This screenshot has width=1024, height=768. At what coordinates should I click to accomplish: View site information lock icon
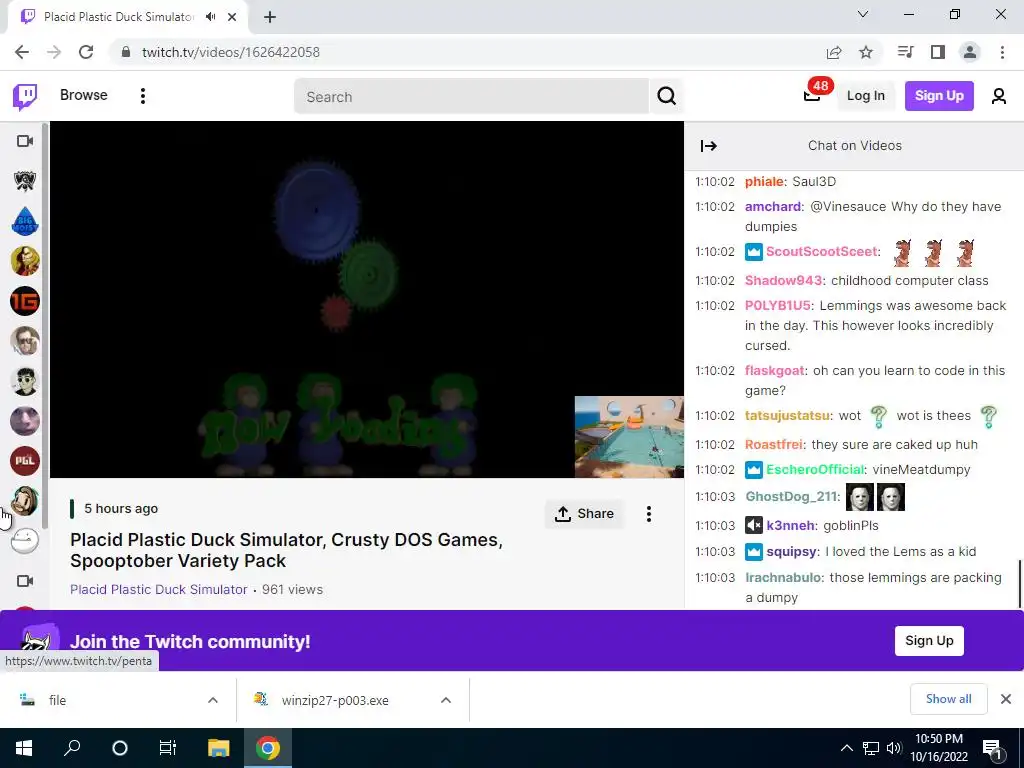click(126, 52)
